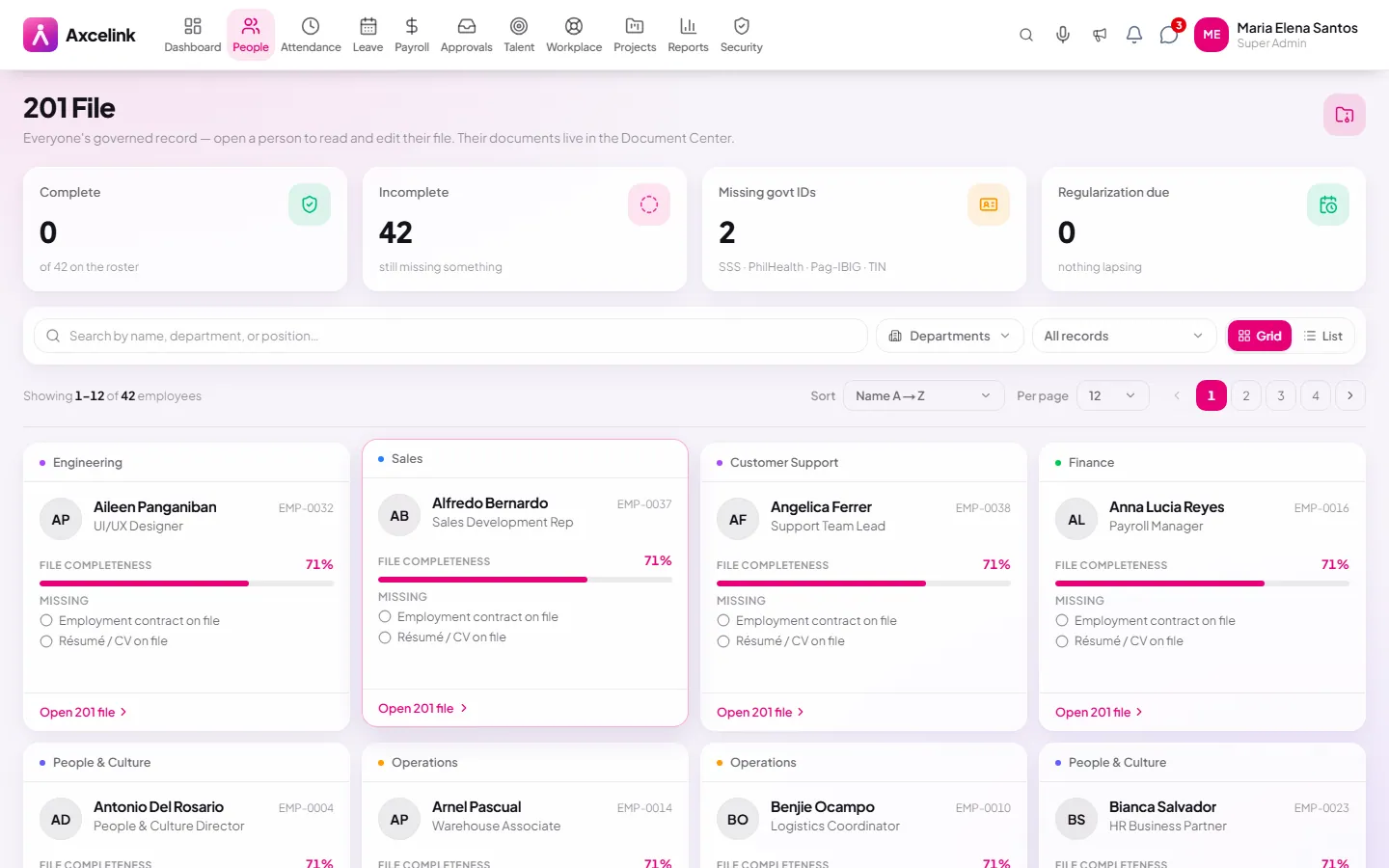Image resolution: width=1389 pixels, height=868 pixels.
Task: Click the Incomplete count 42
Action: 395,232
